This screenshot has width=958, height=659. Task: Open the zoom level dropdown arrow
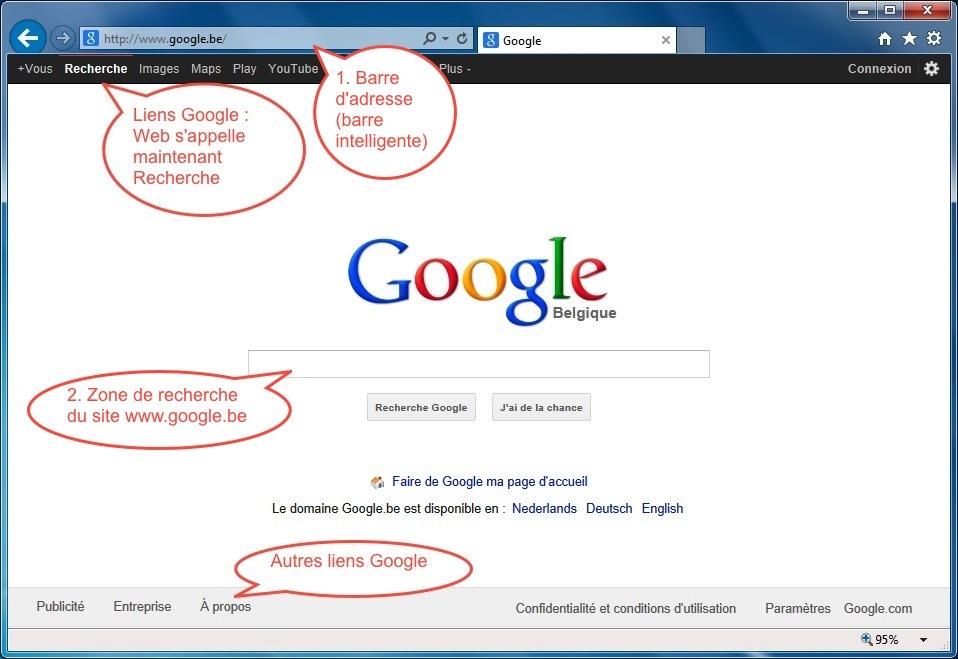(923, 640)
